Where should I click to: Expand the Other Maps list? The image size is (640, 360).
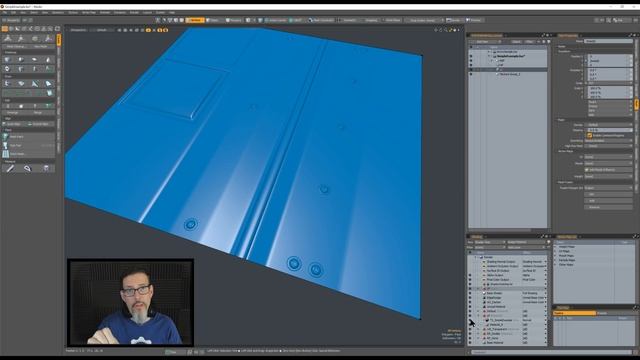(x=556, y=264)
